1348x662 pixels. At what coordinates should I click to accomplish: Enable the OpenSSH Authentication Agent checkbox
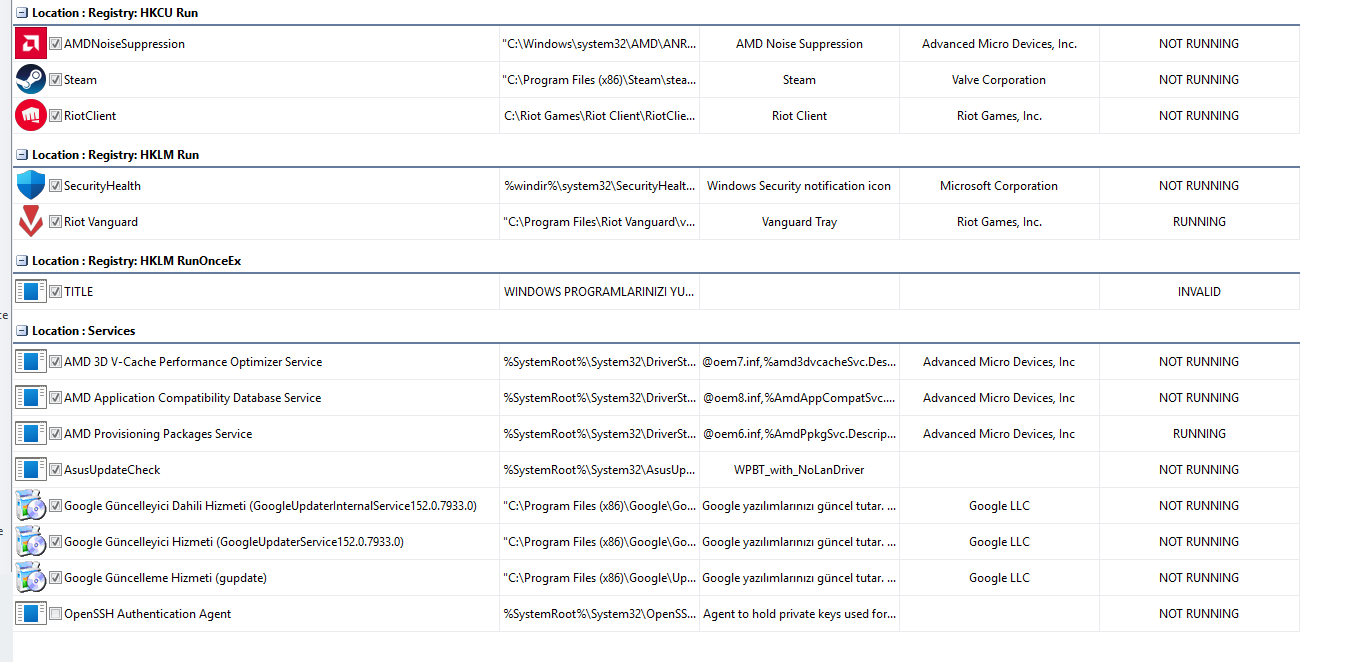pos(56,614)
